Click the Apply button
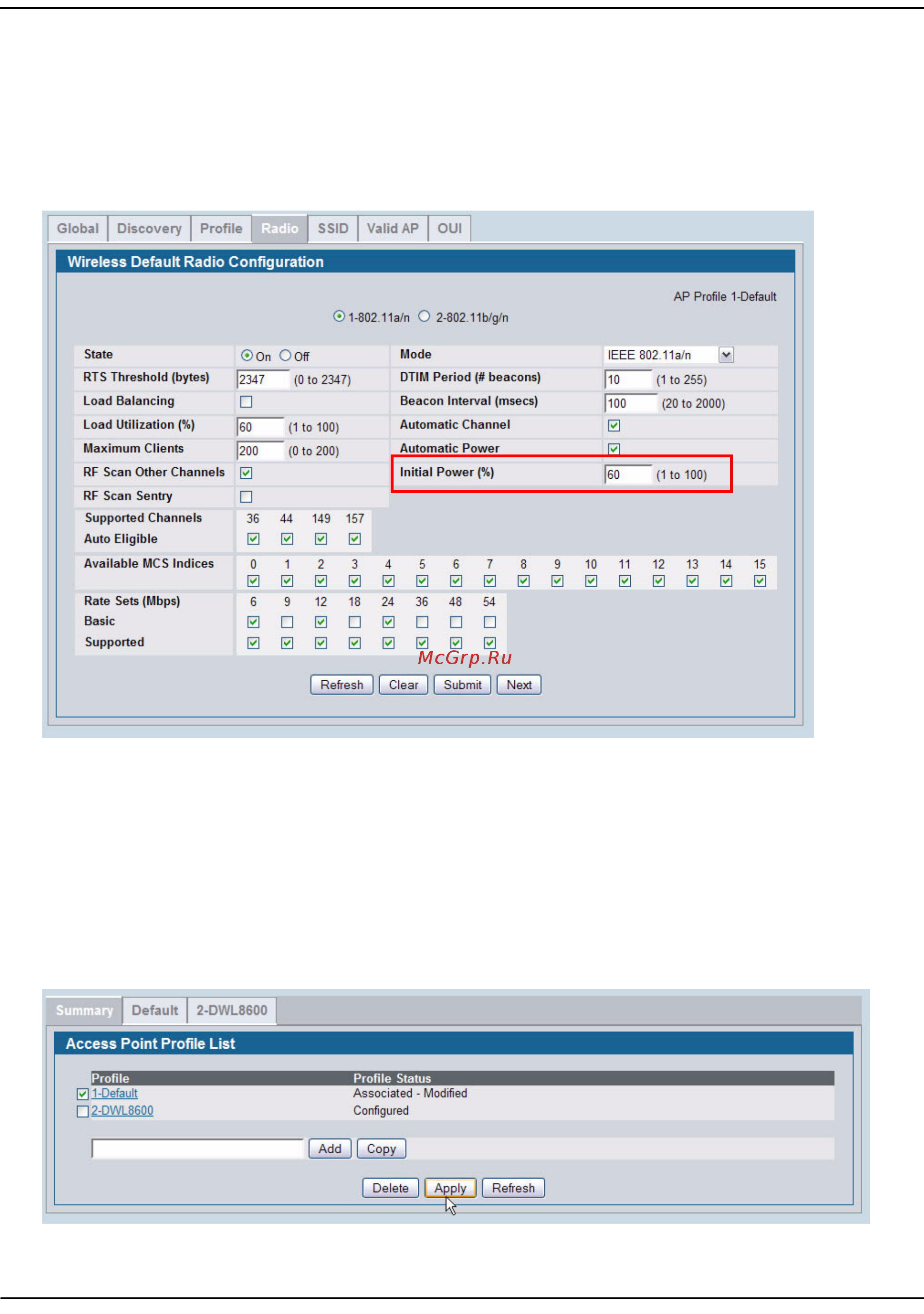The width and height of the screenshot is (924, 1314). point(450,1188)
